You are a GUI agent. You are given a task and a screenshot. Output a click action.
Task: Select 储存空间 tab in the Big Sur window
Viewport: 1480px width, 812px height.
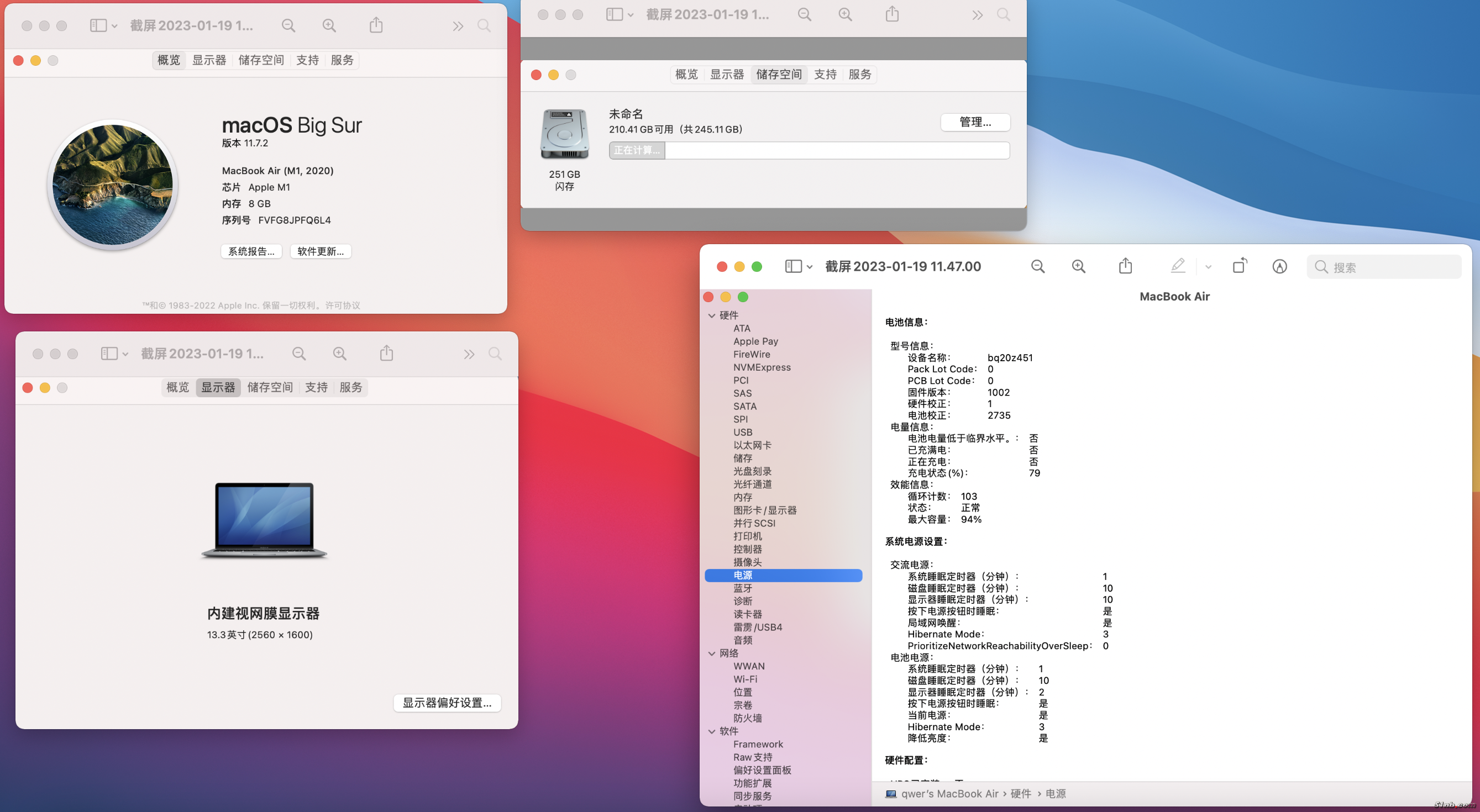(x=261, y=60)
